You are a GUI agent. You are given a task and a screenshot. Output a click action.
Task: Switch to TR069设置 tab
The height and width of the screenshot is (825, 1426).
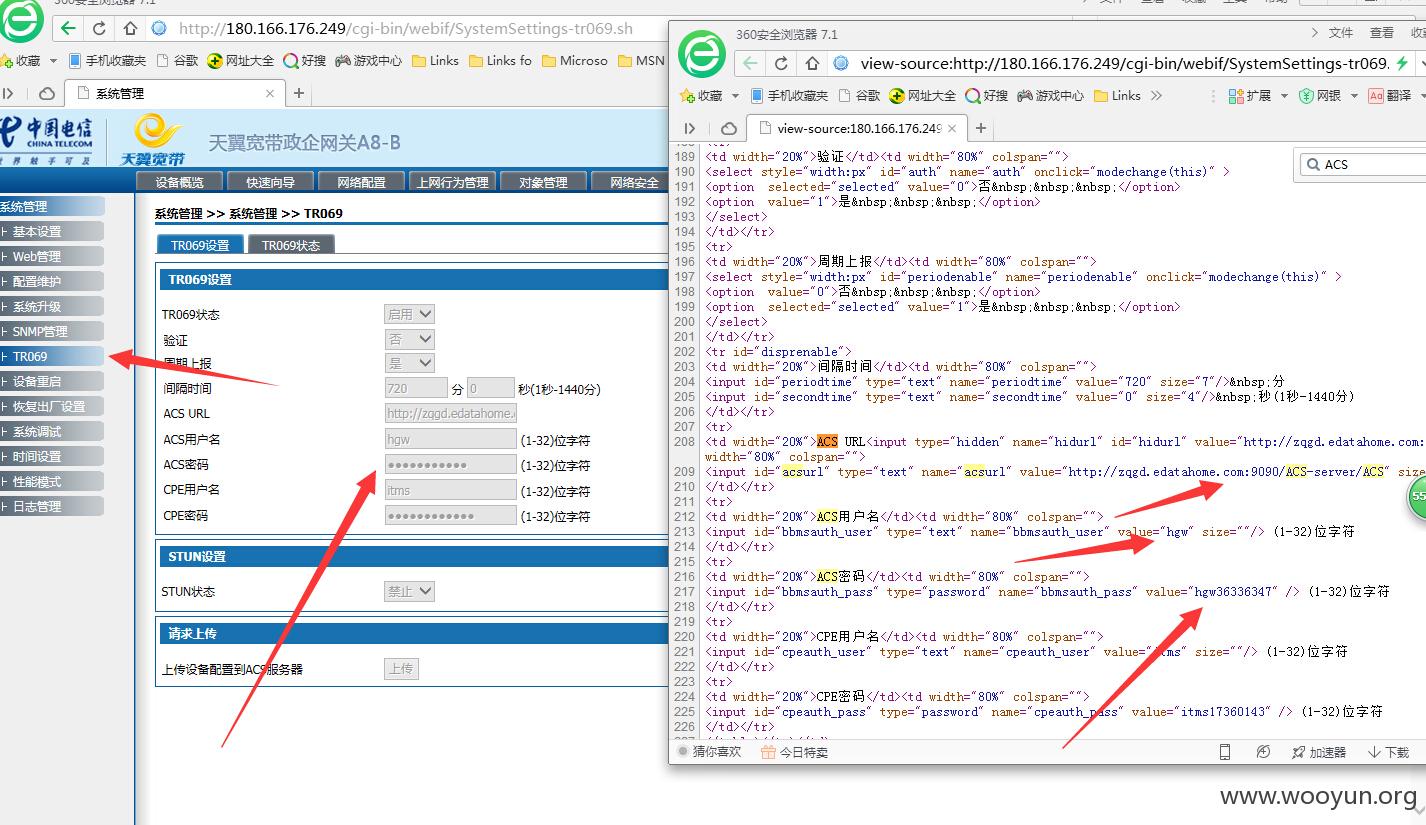click(x=200, y=245)
